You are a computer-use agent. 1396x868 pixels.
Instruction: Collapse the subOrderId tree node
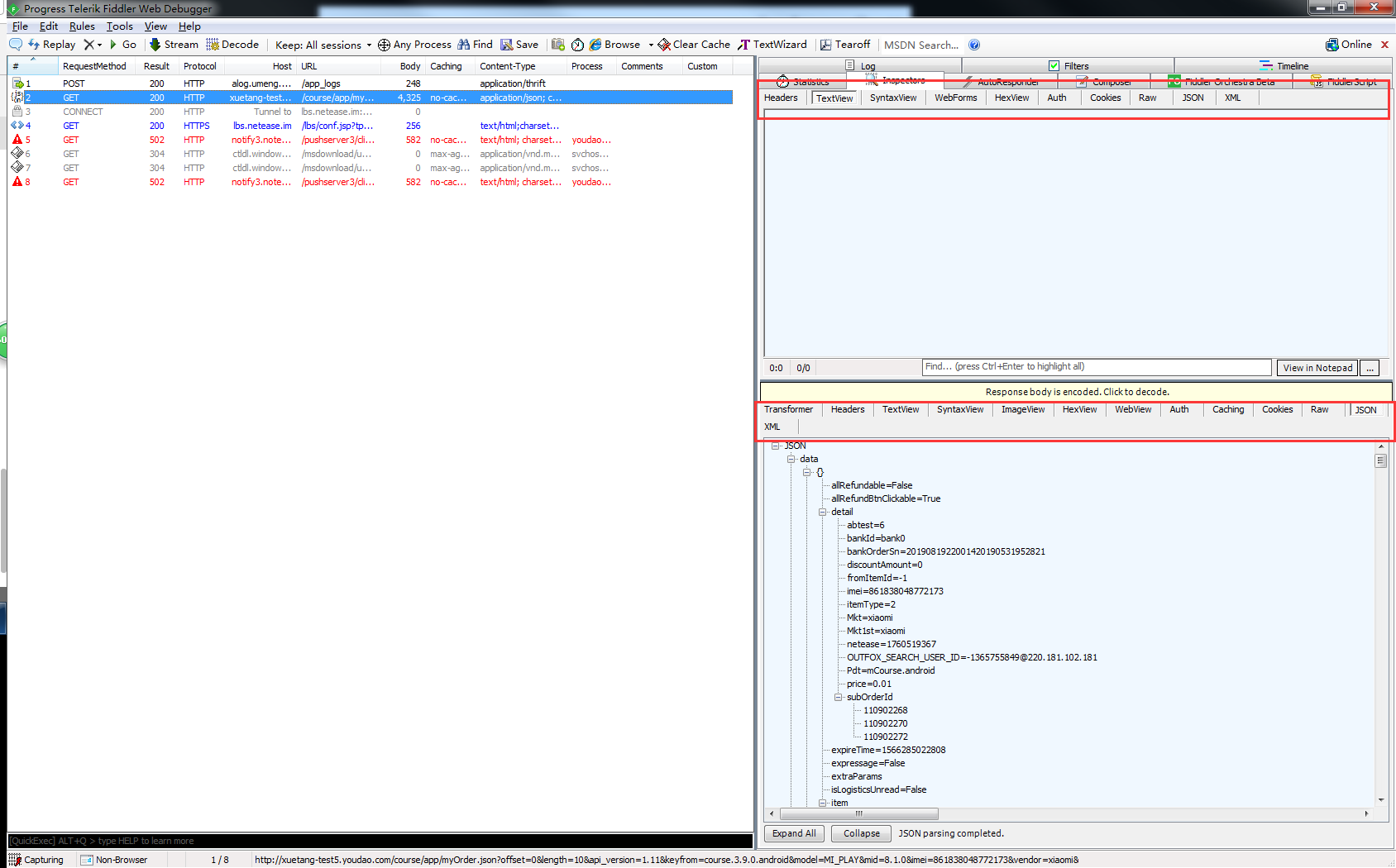pyautogui.click(x=839, y=697)
